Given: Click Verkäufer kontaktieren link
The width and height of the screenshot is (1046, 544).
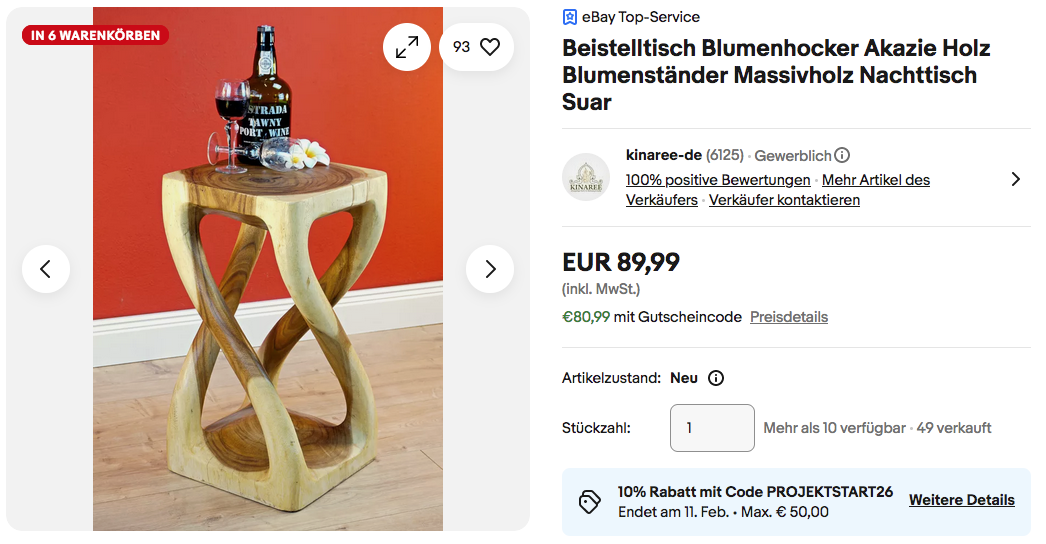Looking at the screenshot, I should [x=784, y=200].
